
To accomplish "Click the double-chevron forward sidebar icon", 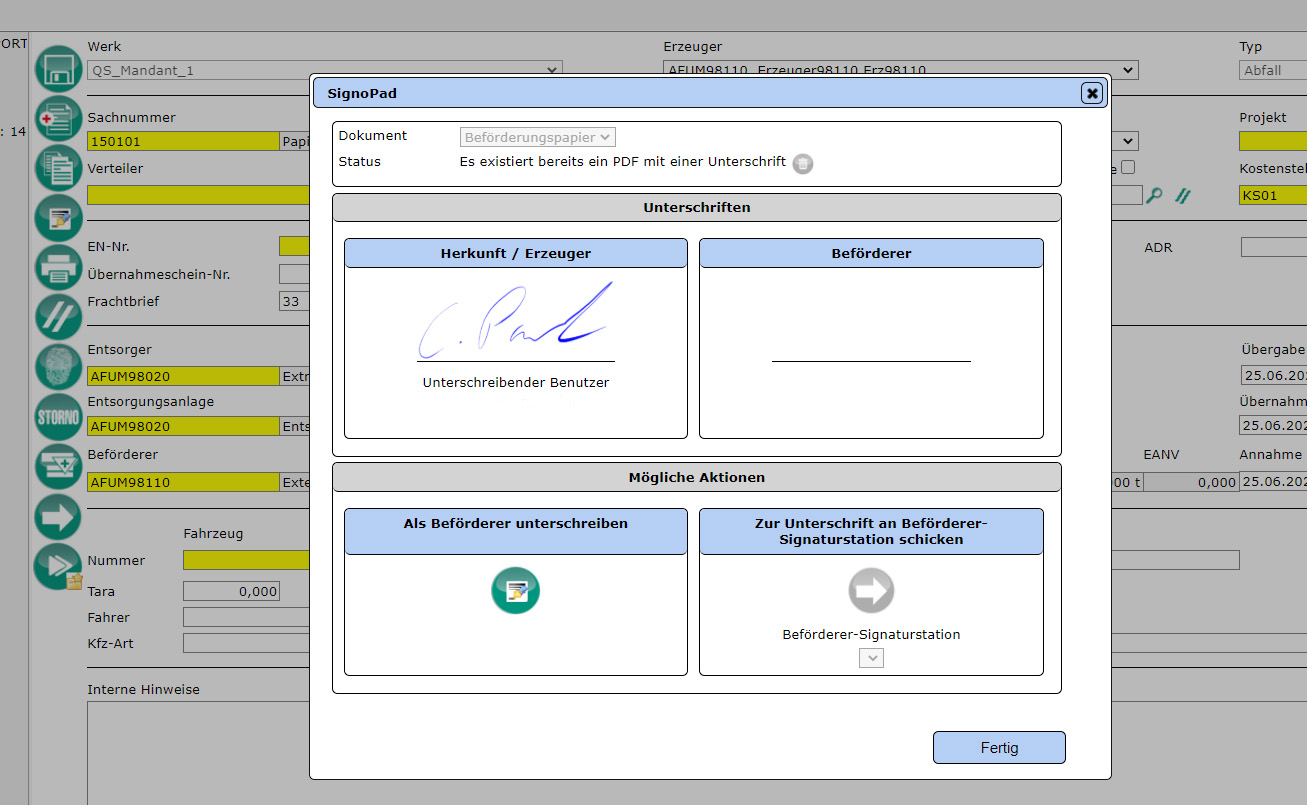I will pos(58,566).
